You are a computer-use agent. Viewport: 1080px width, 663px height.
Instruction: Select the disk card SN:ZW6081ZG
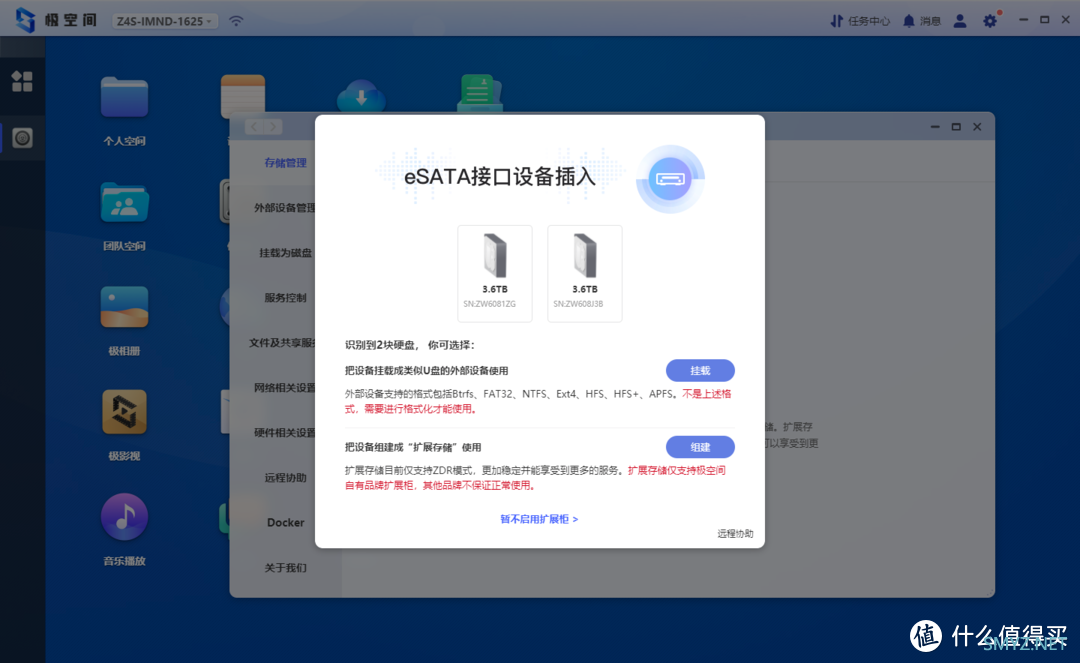click(x=495, y=273)
